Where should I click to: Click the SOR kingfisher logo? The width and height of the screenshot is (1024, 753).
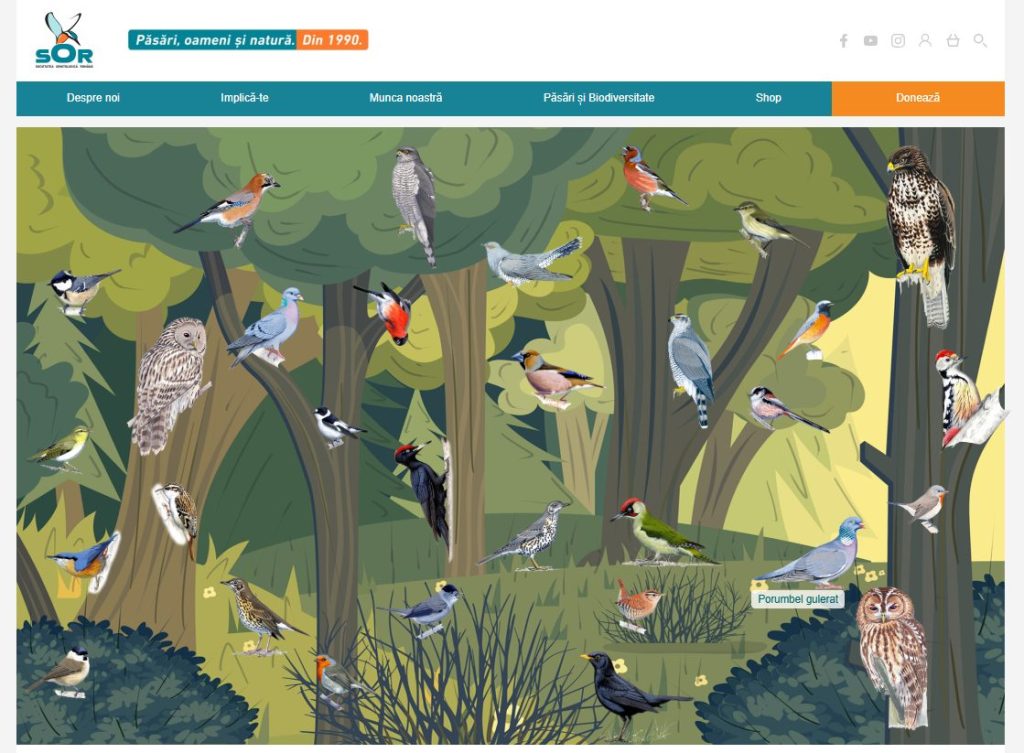point(64,40)
